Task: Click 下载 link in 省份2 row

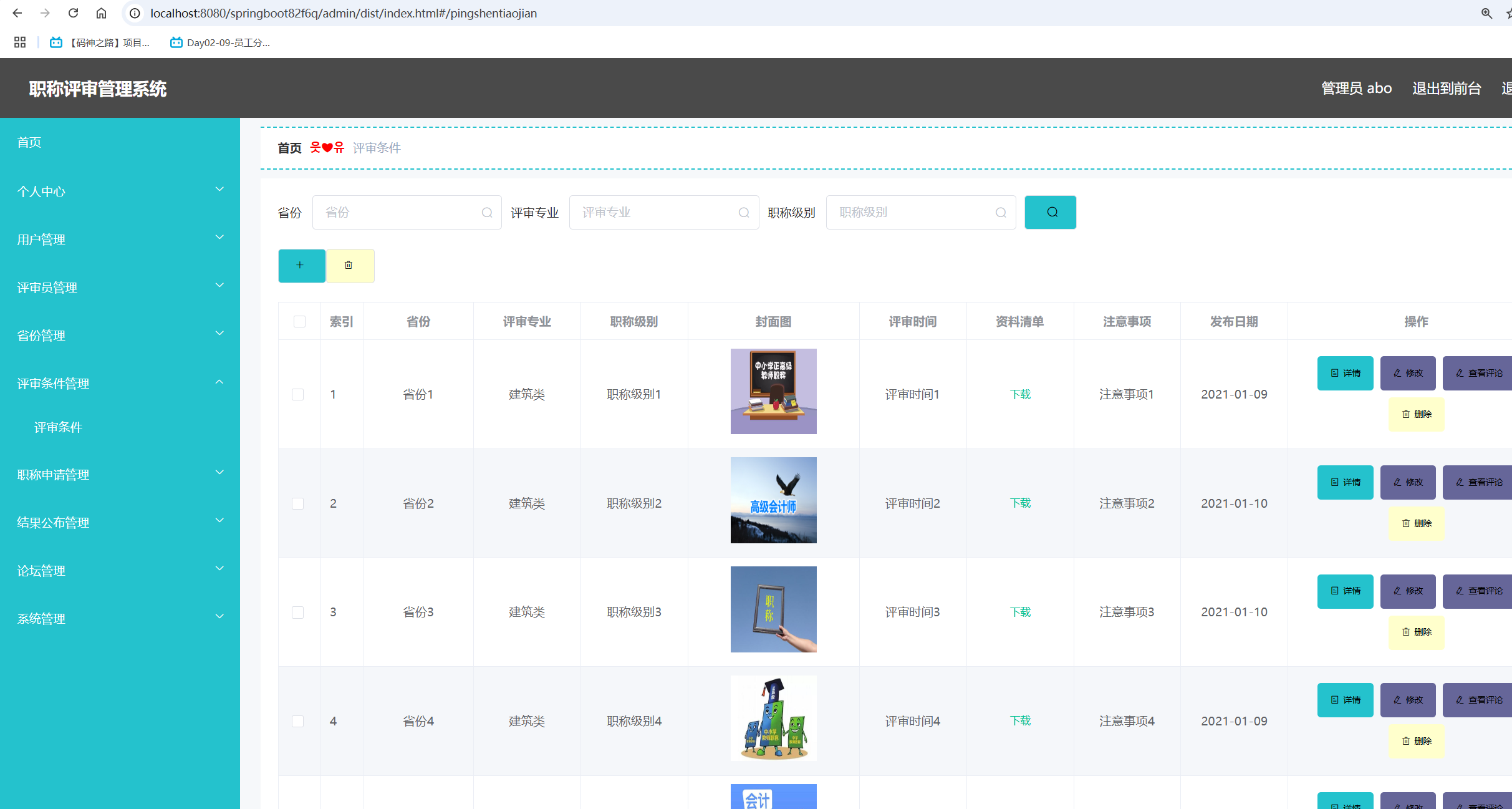Action: tap(1020, 503)
